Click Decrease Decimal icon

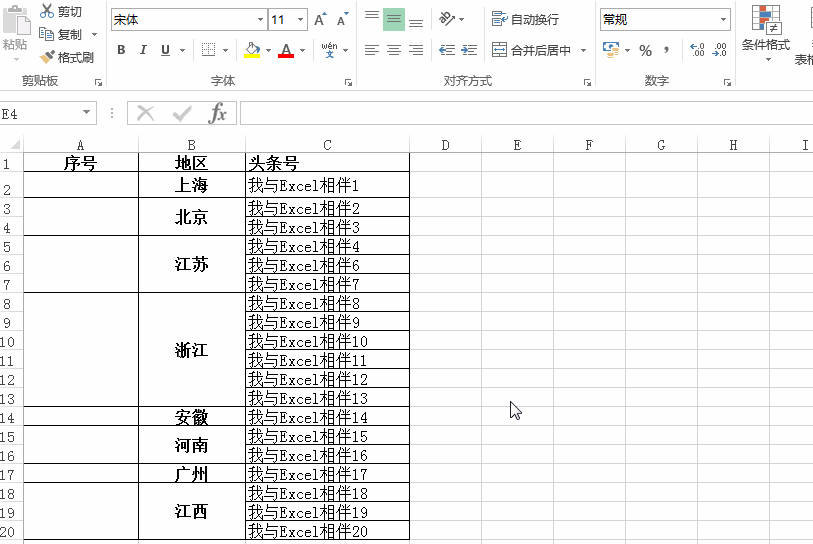[x=720, y=50]
